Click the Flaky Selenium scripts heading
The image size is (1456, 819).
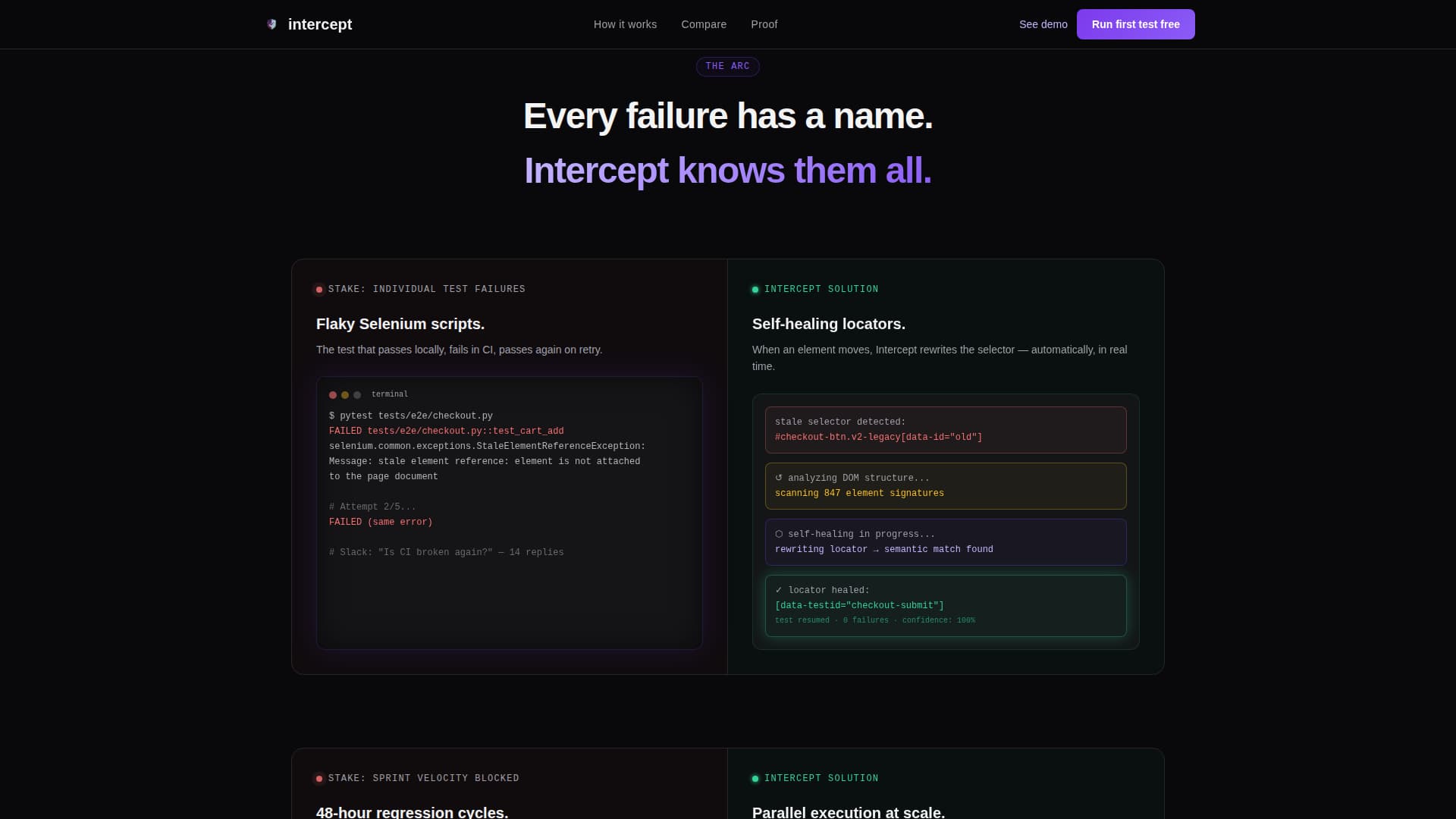[x=400, y=324]
